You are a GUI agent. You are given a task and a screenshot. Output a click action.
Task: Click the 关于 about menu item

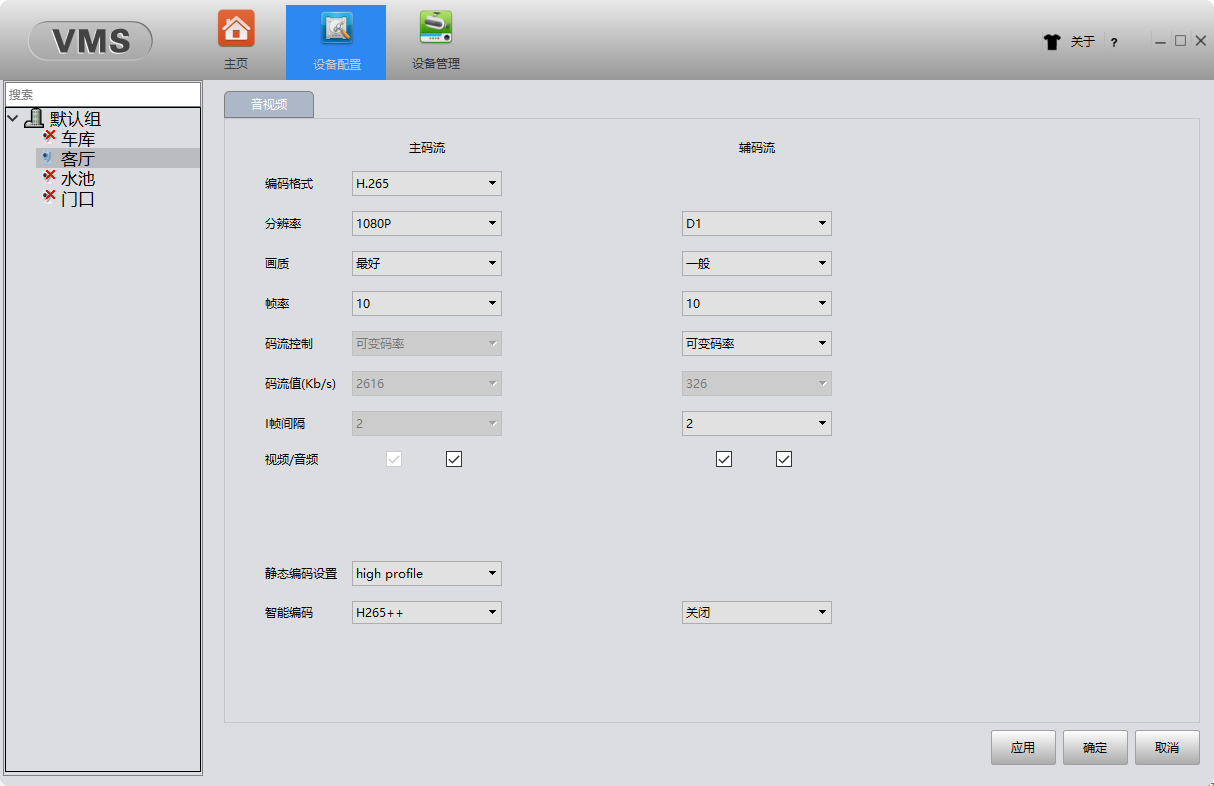[1083, 42]
